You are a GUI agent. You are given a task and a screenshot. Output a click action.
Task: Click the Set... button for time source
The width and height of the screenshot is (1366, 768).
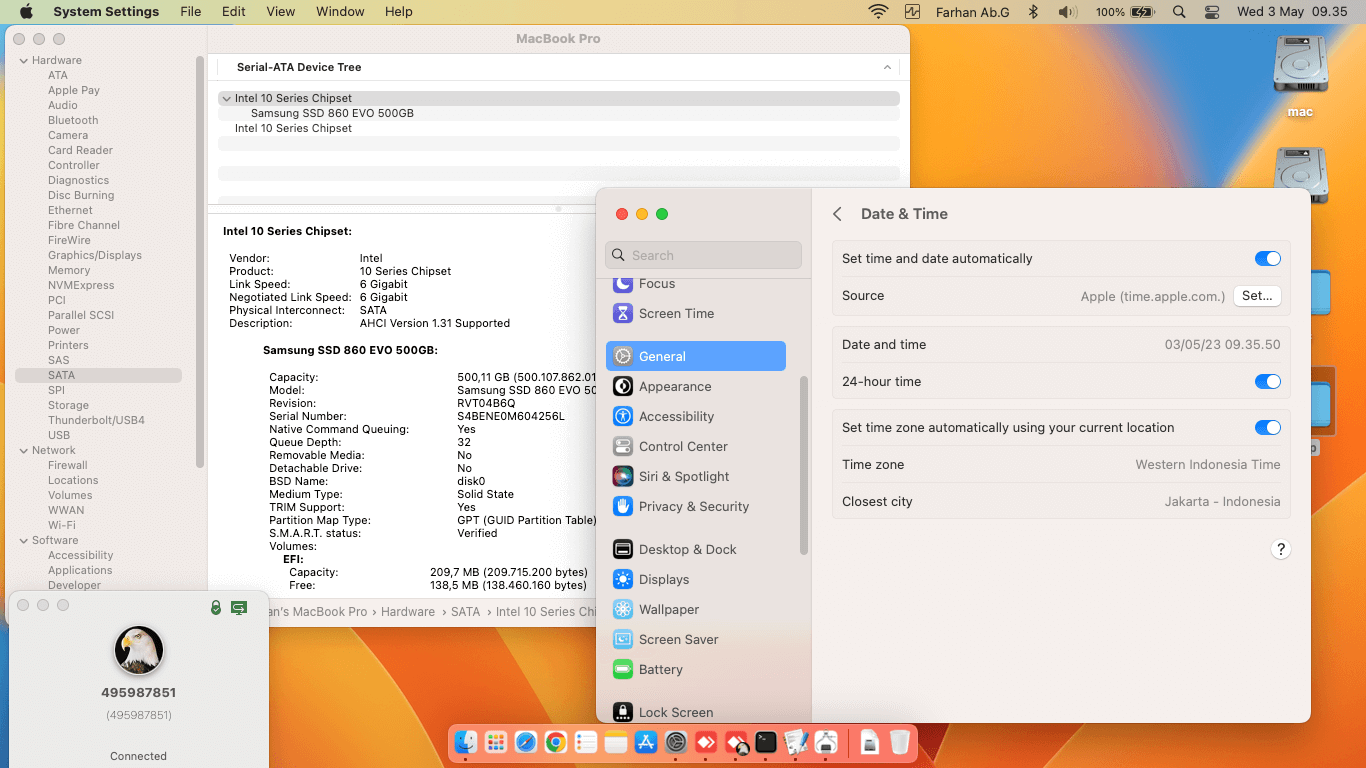pyautogui.click(x=1257, y=296)
